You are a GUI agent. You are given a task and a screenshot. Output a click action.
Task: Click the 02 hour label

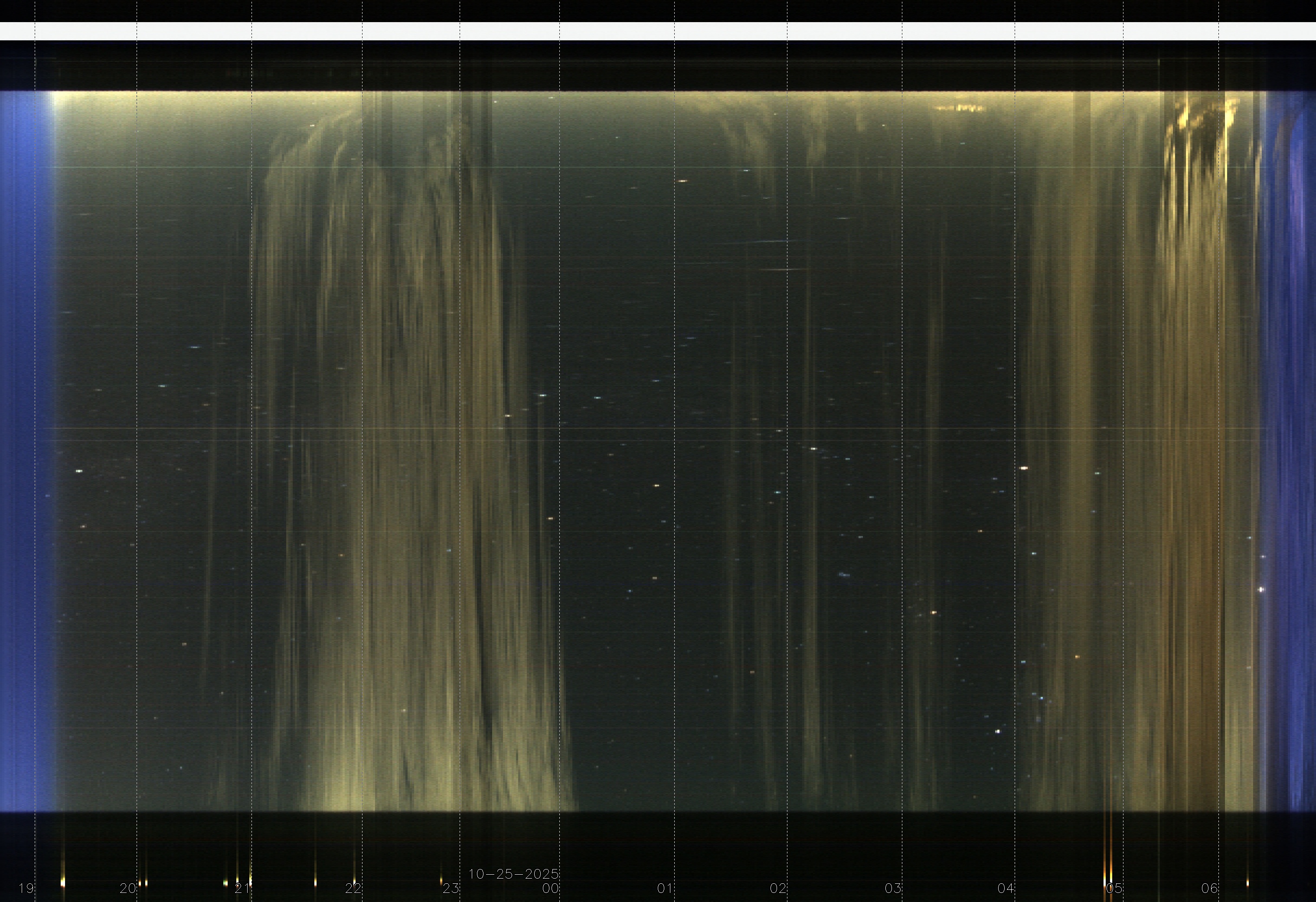click(778, 888)
